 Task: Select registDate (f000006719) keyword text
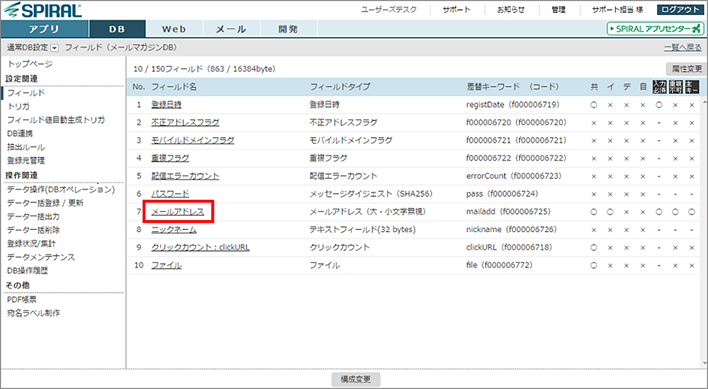click(513, 105)
